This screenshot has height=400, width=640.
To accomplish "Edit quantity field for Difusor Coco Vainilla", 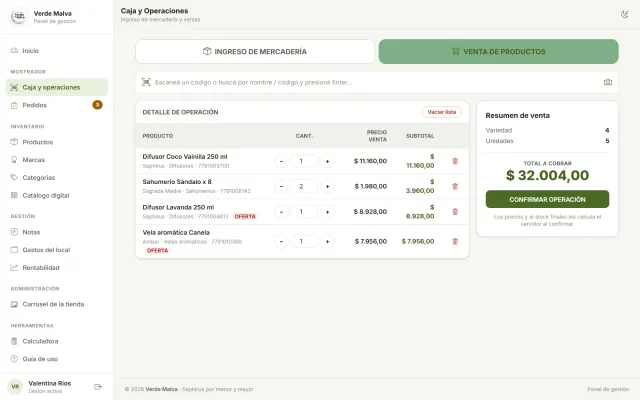I will (x=304, y=161).
